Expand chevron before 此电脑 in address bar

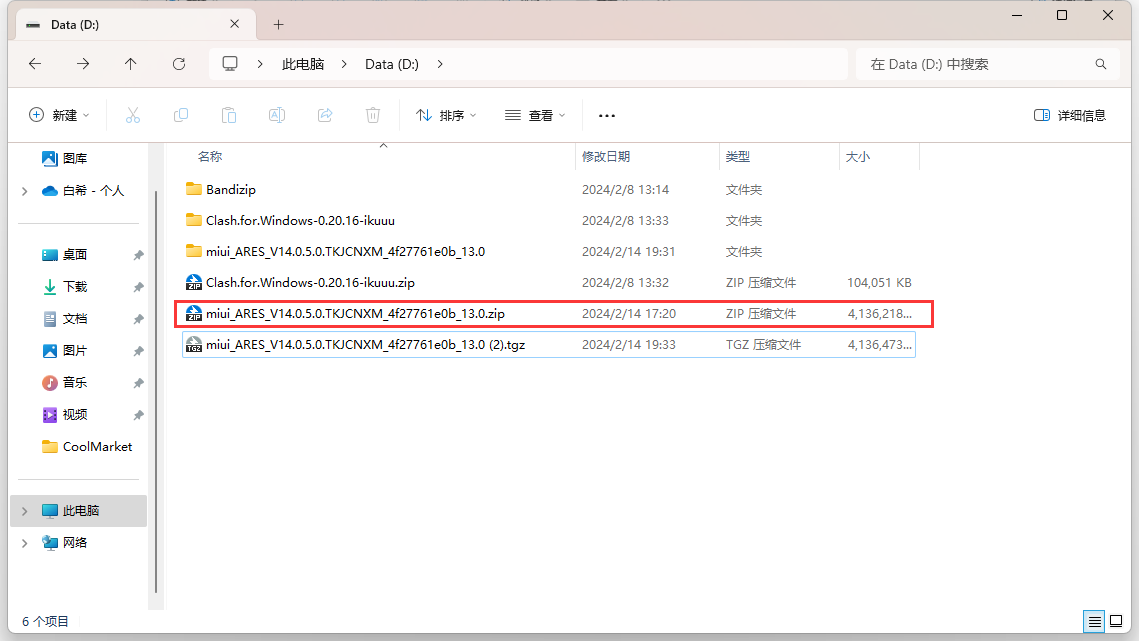(x=260, y=64)
